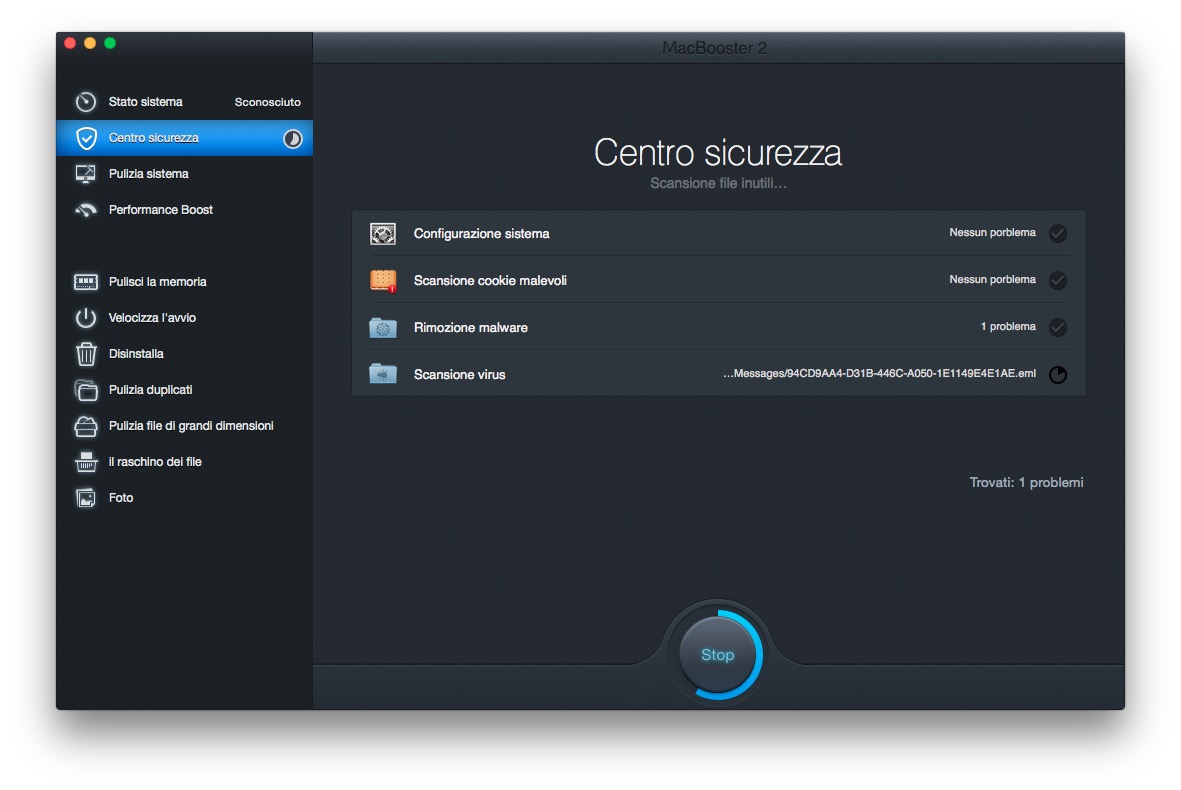1181x790 pixels.
Task: Maximize window using the green button
Action: pyautogui.click(x=110, y=44)
